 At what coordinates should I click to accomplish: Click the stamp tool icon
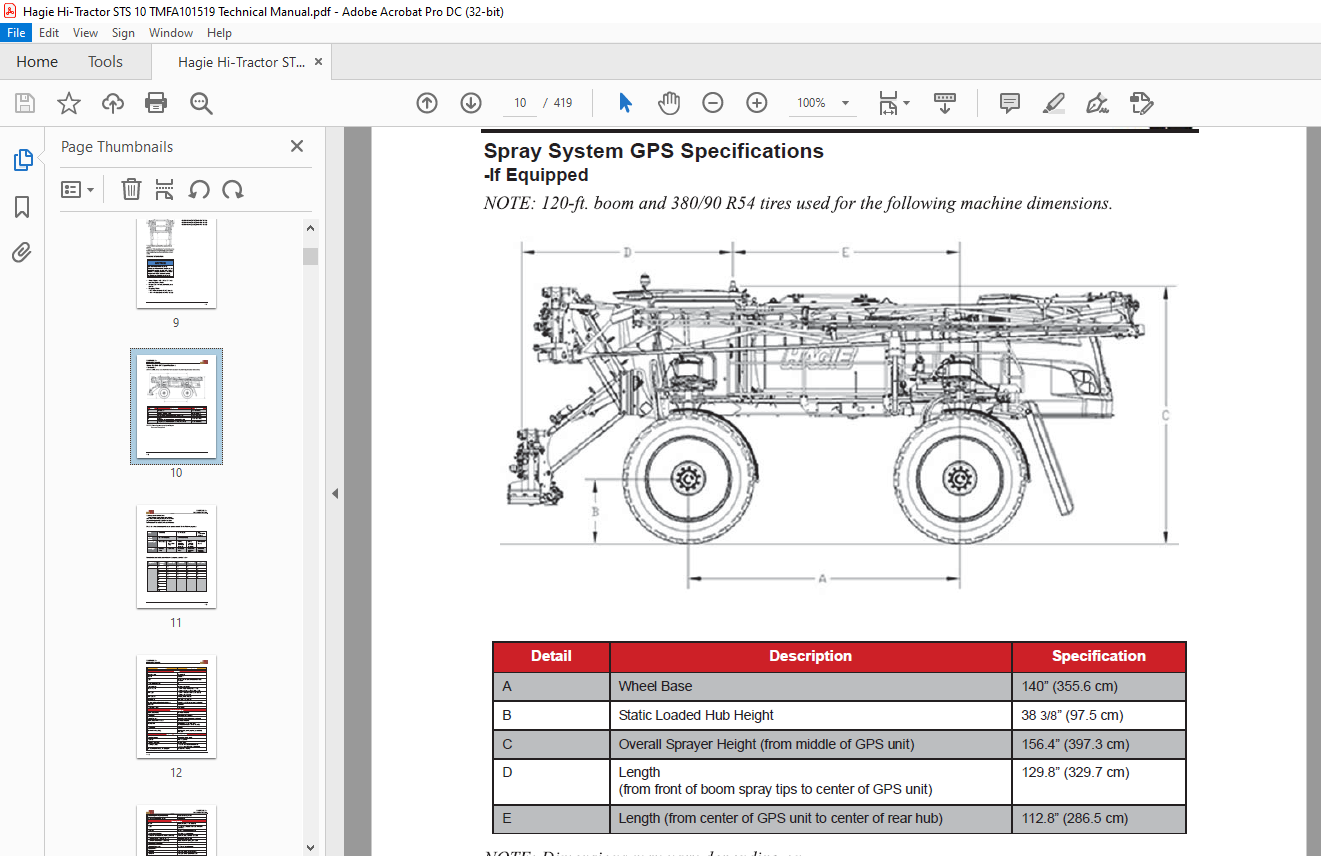point(1142,103)
